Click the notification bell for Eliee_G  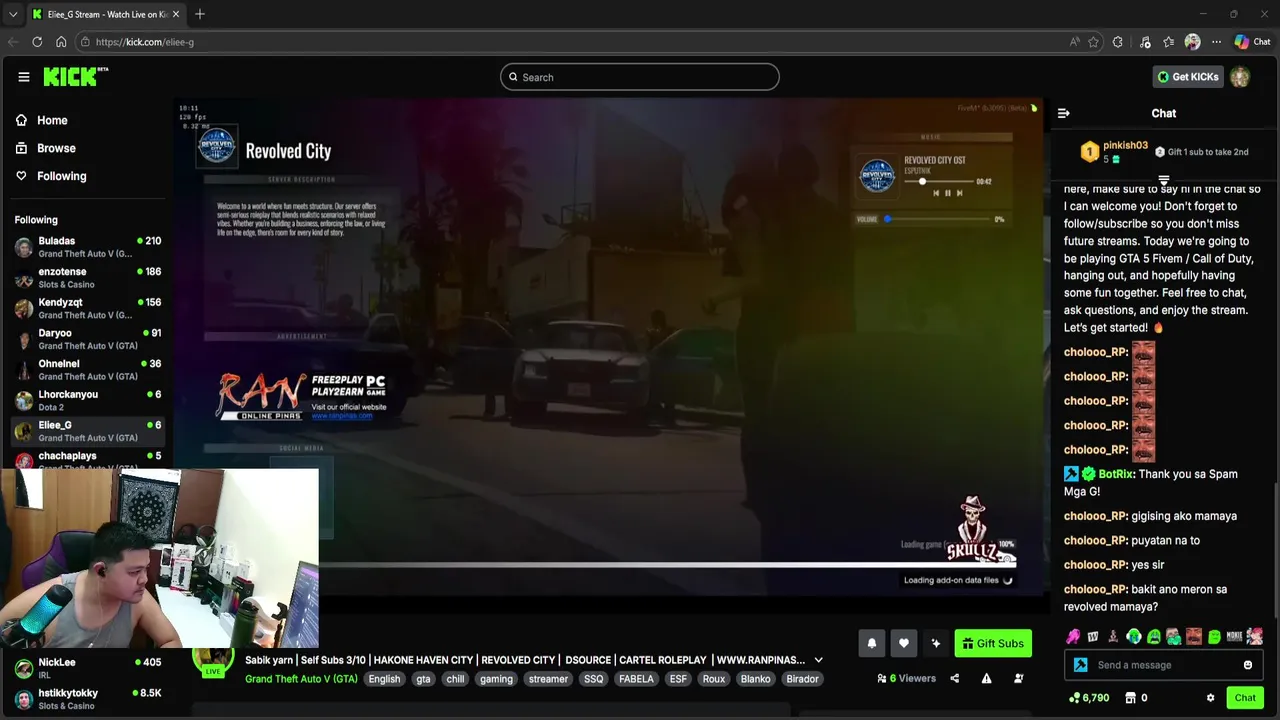click(872, 643)
